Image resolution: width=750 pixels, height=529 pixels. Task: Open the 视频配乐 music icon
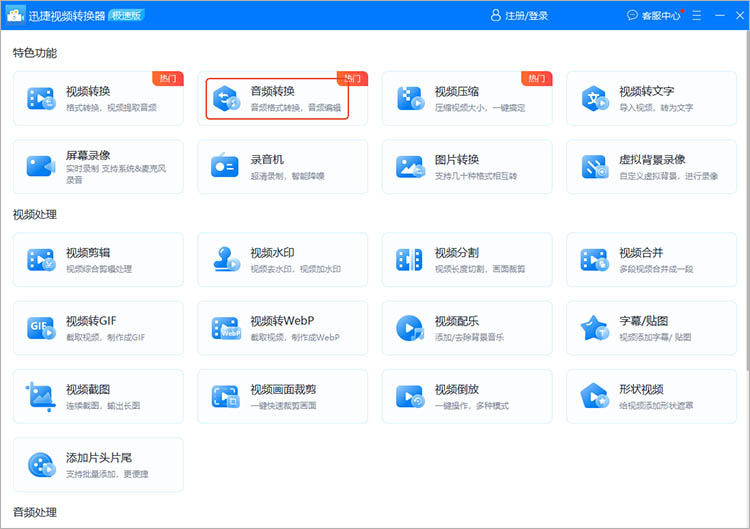(x=410, y=328)
